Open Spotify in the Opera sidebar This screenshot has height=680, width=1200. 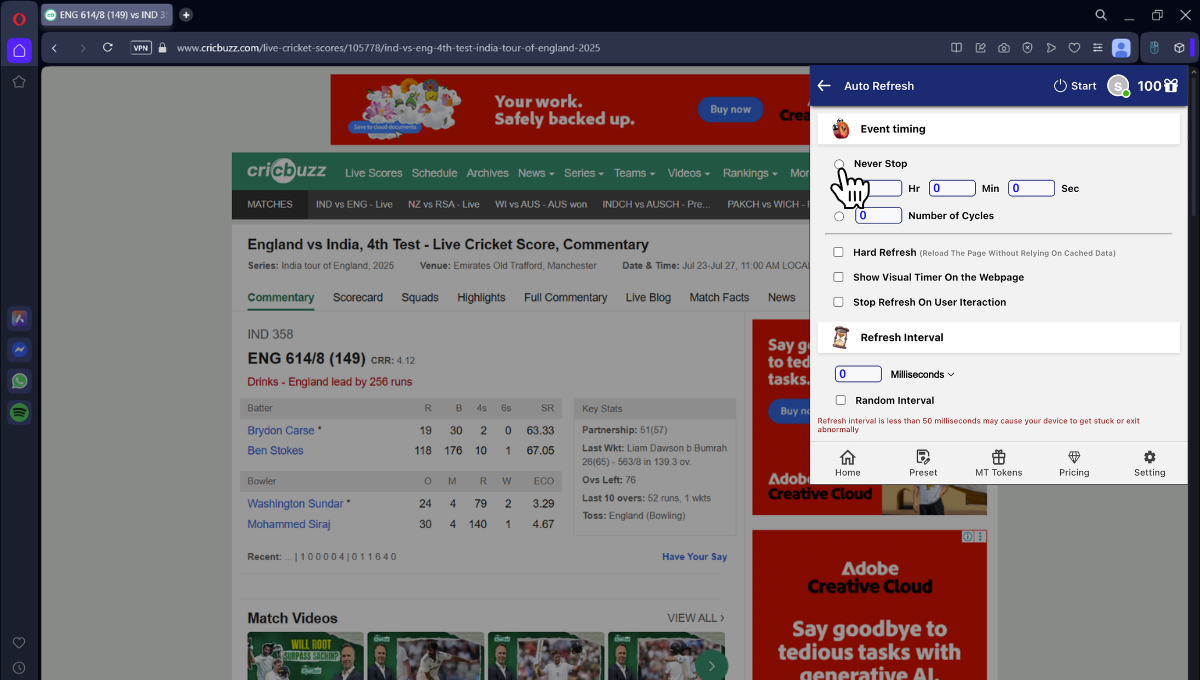19,412
